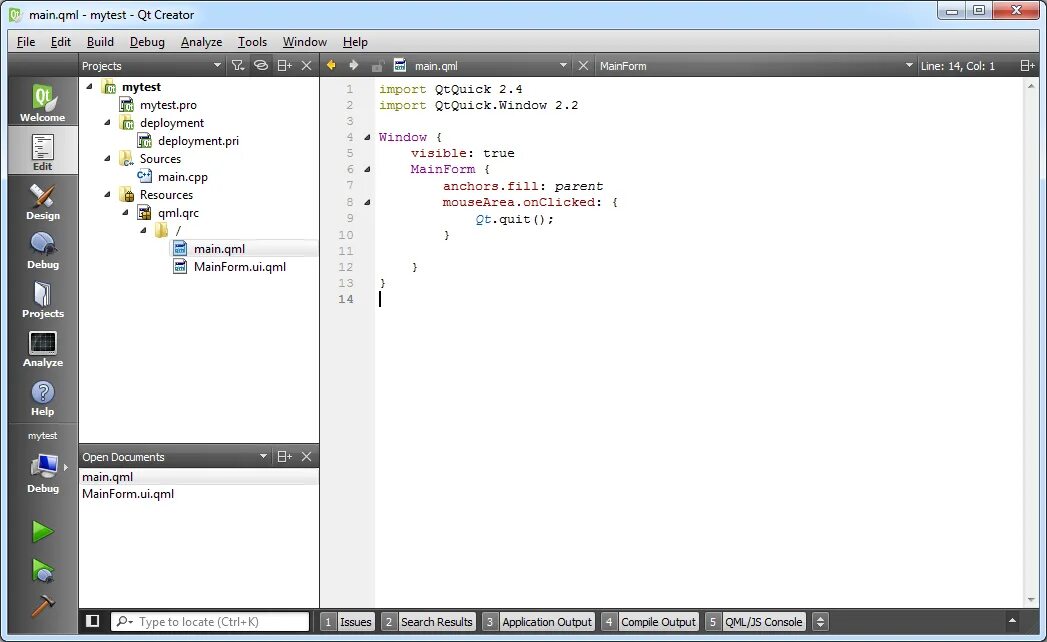Viewport: 1047px width, 642px height.
Task: Collapse the mytest project node
Action: point(89,86)
